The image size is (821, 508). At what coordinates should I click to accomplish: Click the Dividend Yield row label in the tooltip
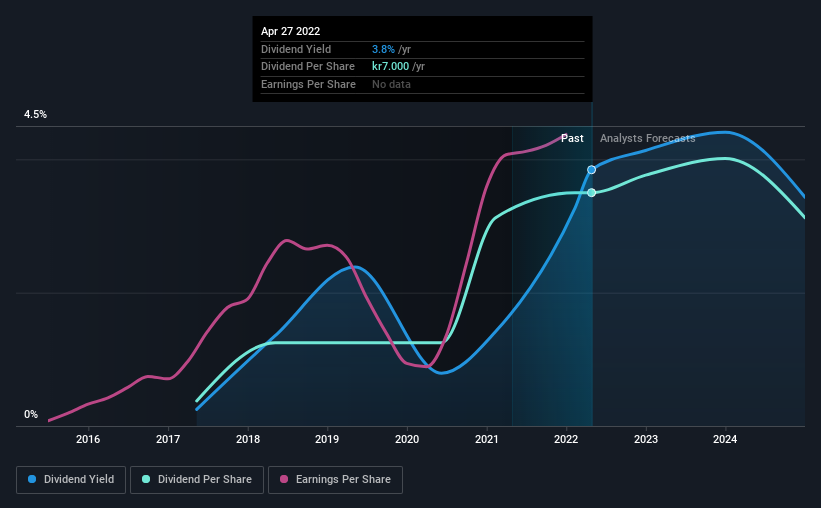(296, 49)
